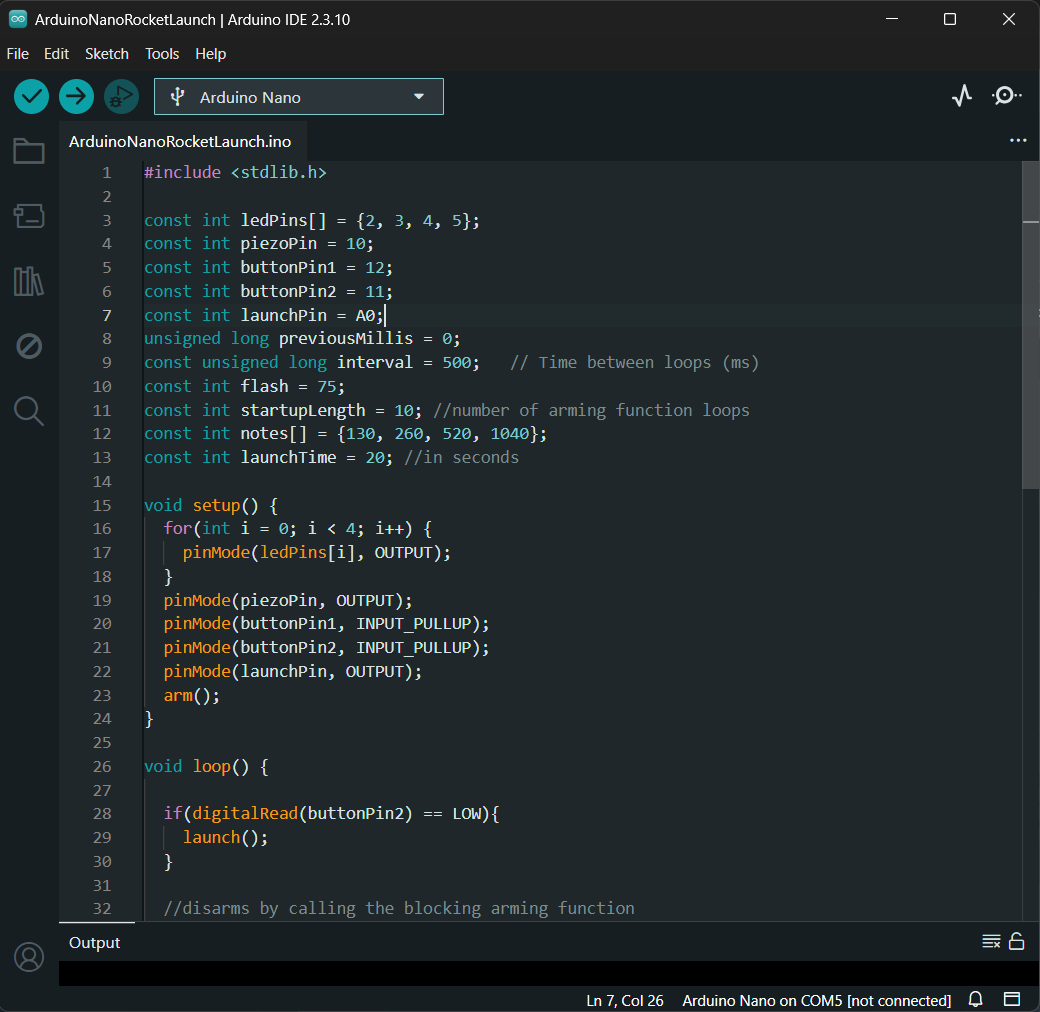The width and height of the screenshot is (1040, 1012).
Task: Click on 'void setup() {' line
Action: (x=211, y=505)
